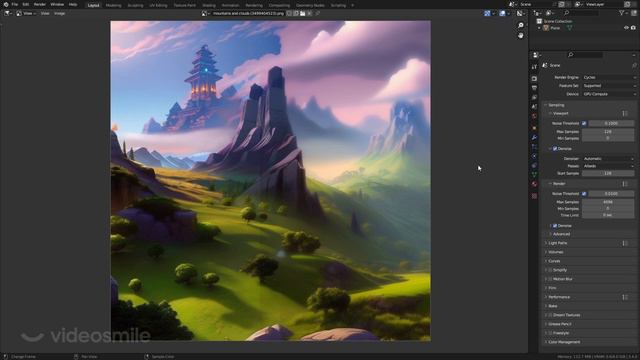Open the World properties tab
This screenshot has width=640, height=360.
[534, 117]
